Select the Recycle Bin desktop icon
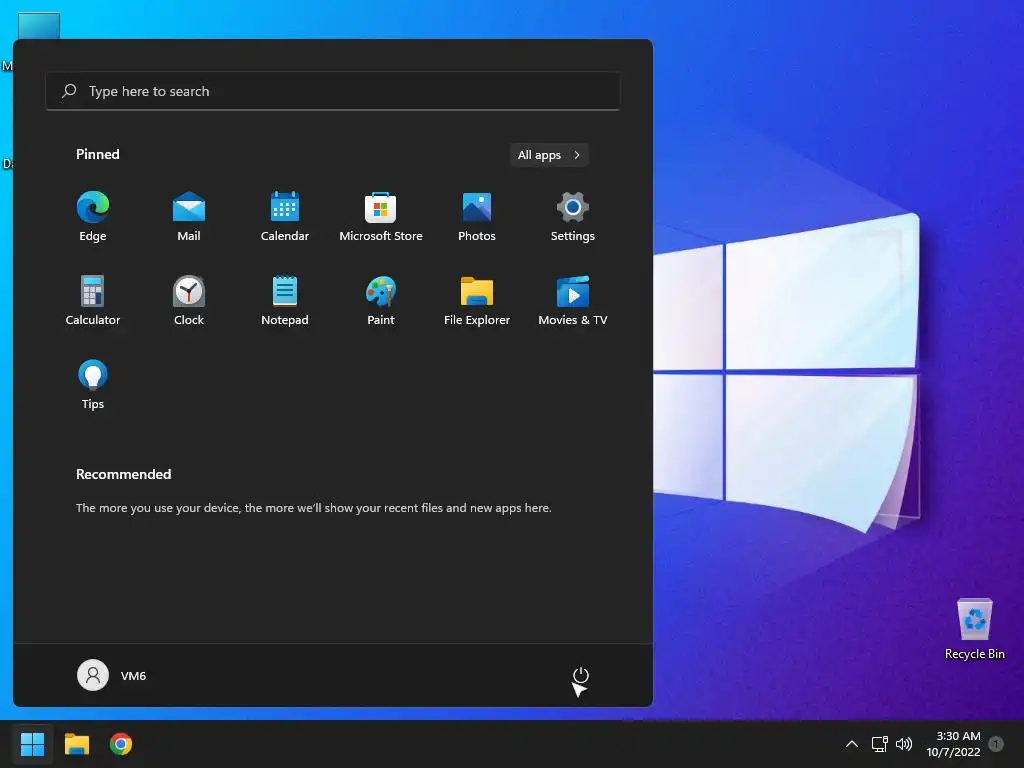Screen dimensions: 1024x768 (x=974, y=629)
